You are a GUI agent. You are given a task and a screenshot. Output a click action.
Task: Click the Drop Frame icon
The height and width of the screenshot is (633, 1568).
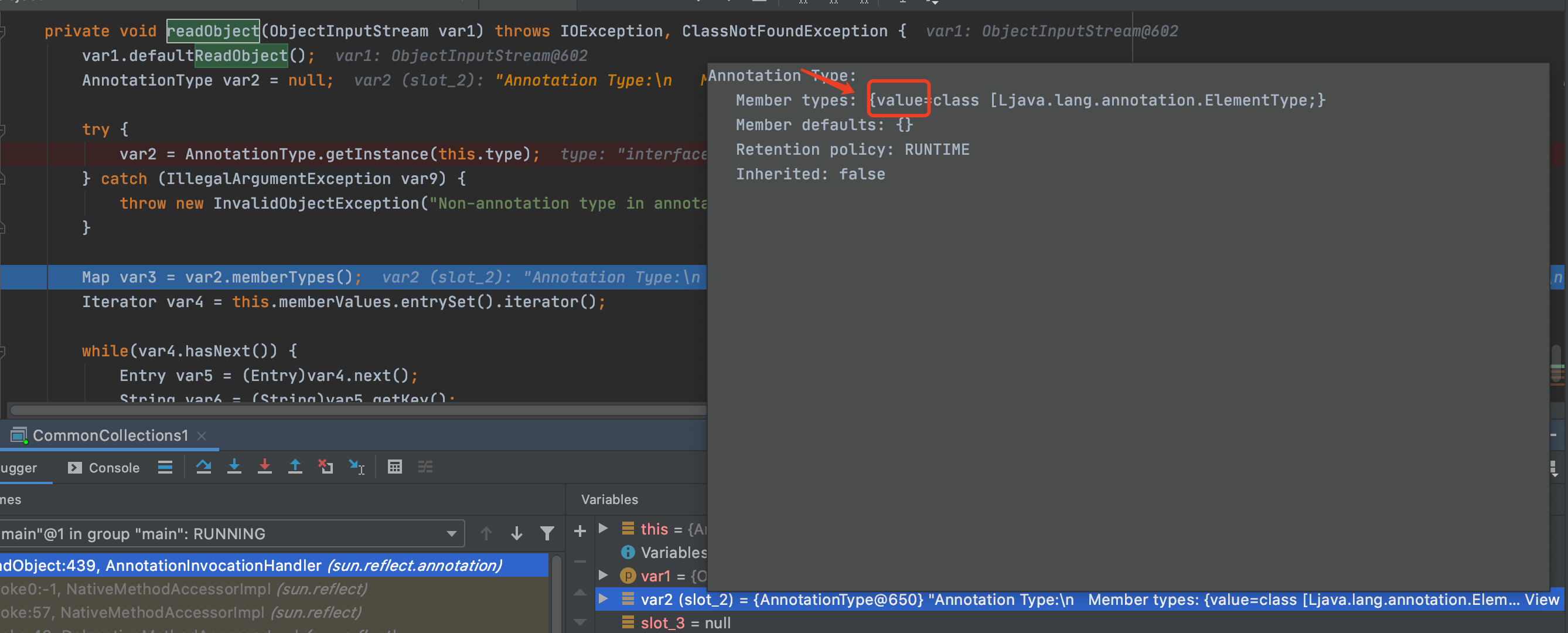tap(326, 467)
